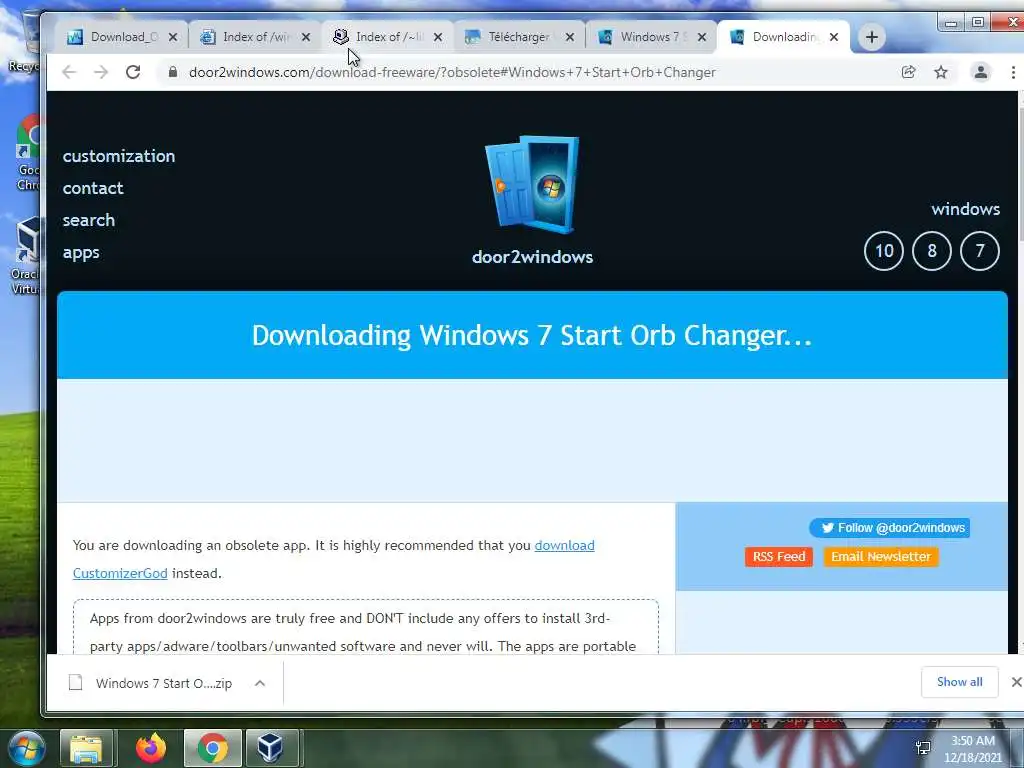Bookmark this page with star icon
This screenshot has height=768, width=1024.
941,72
